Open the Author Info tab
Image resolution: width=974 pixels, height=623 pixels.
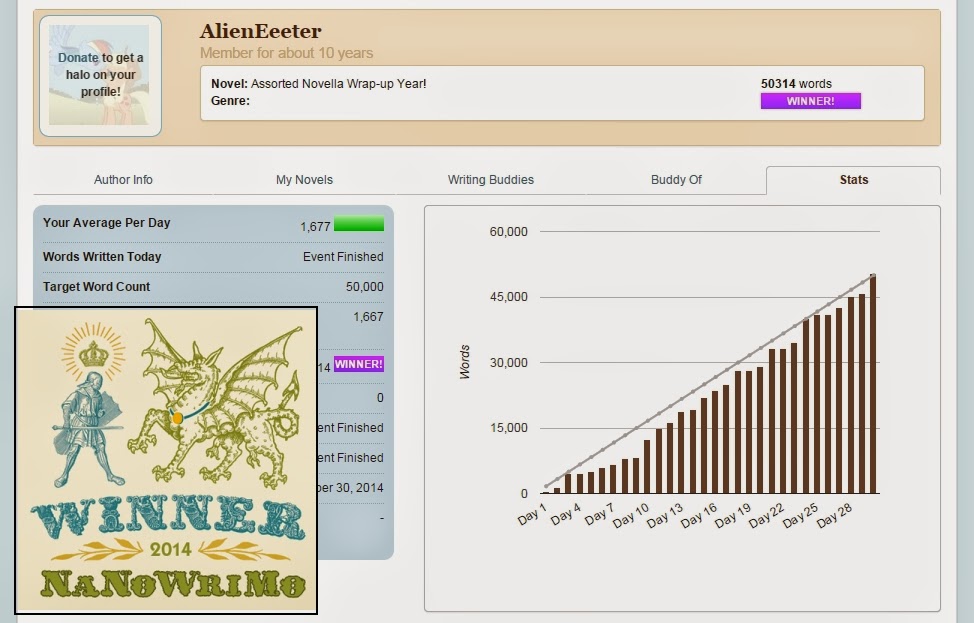pyautogui.click(x=123, y=180)
